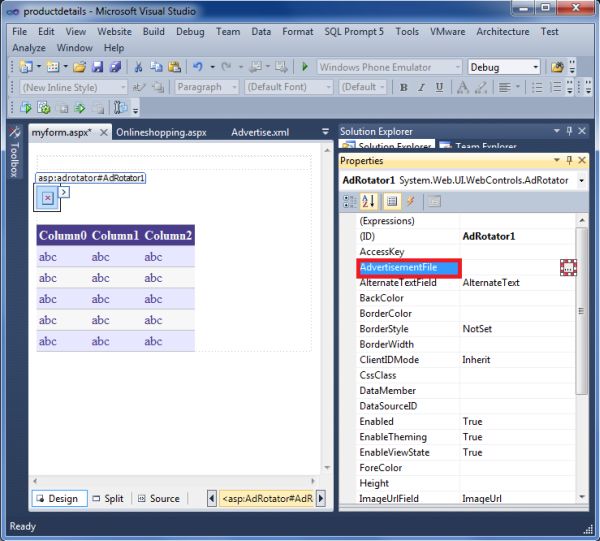Open the Events lightning bolt view
Image resolution: width=600 pixels, height=541 pixels.
(x=410, y=201)
